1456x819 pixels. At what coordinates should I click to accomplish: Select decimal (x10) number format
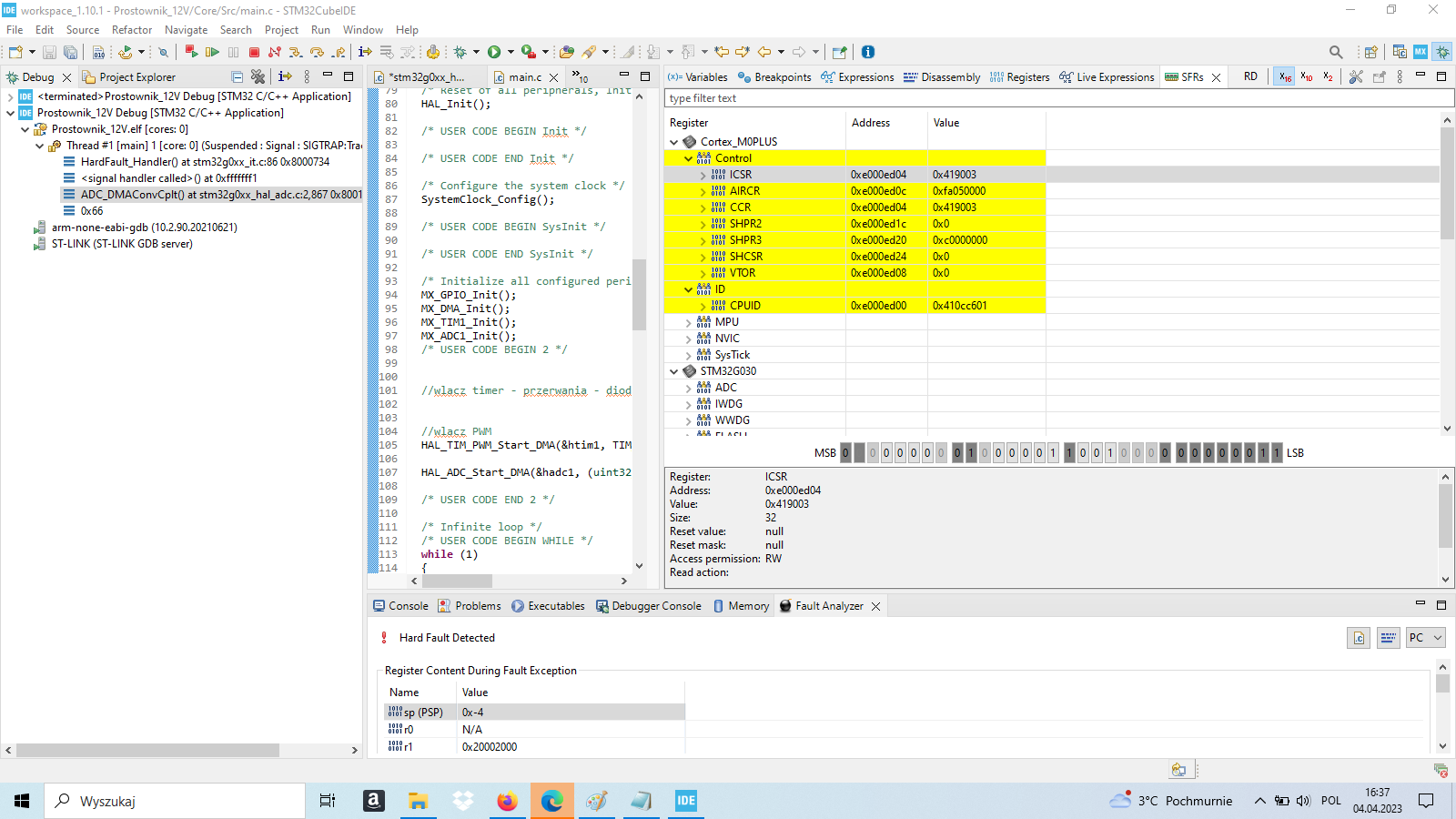1307,76
